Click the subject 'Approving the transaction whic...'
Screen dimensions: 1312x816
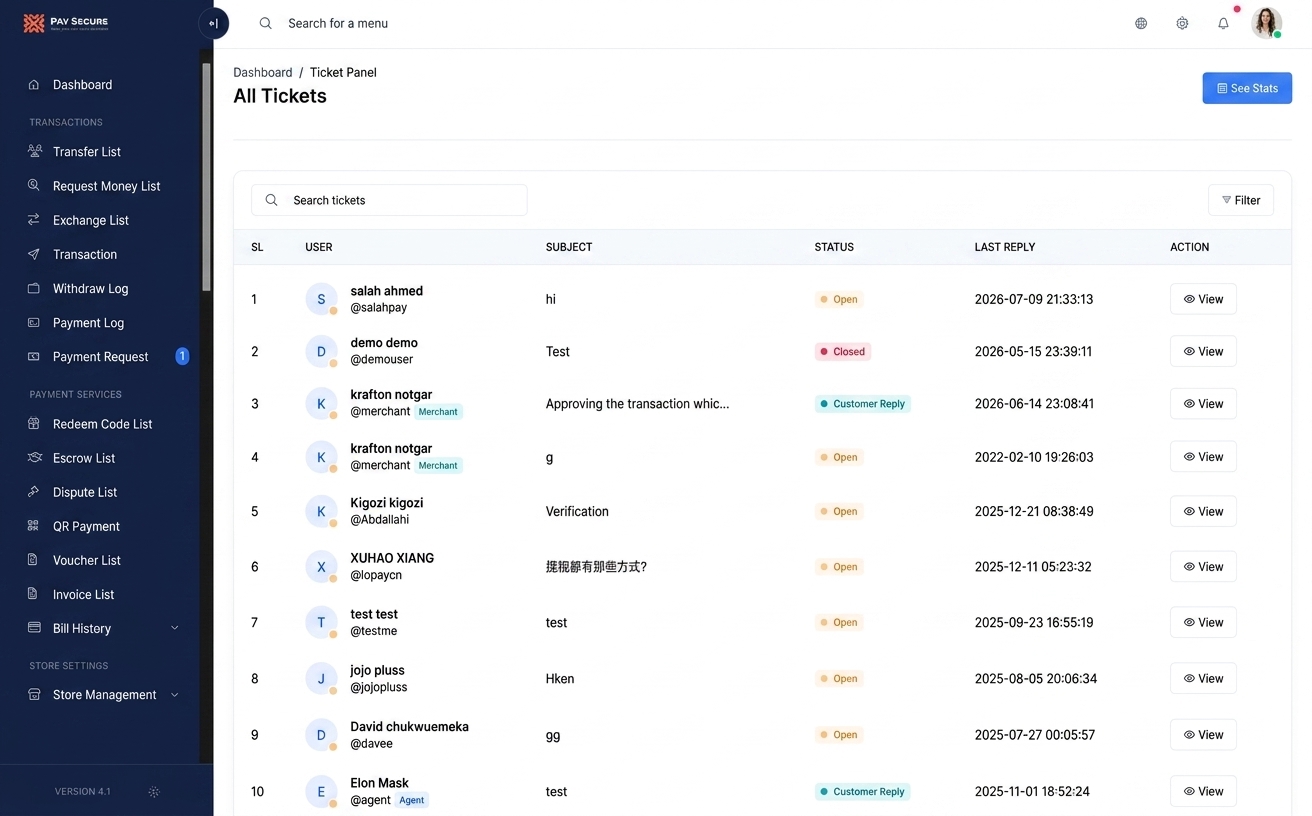[637, 404]
